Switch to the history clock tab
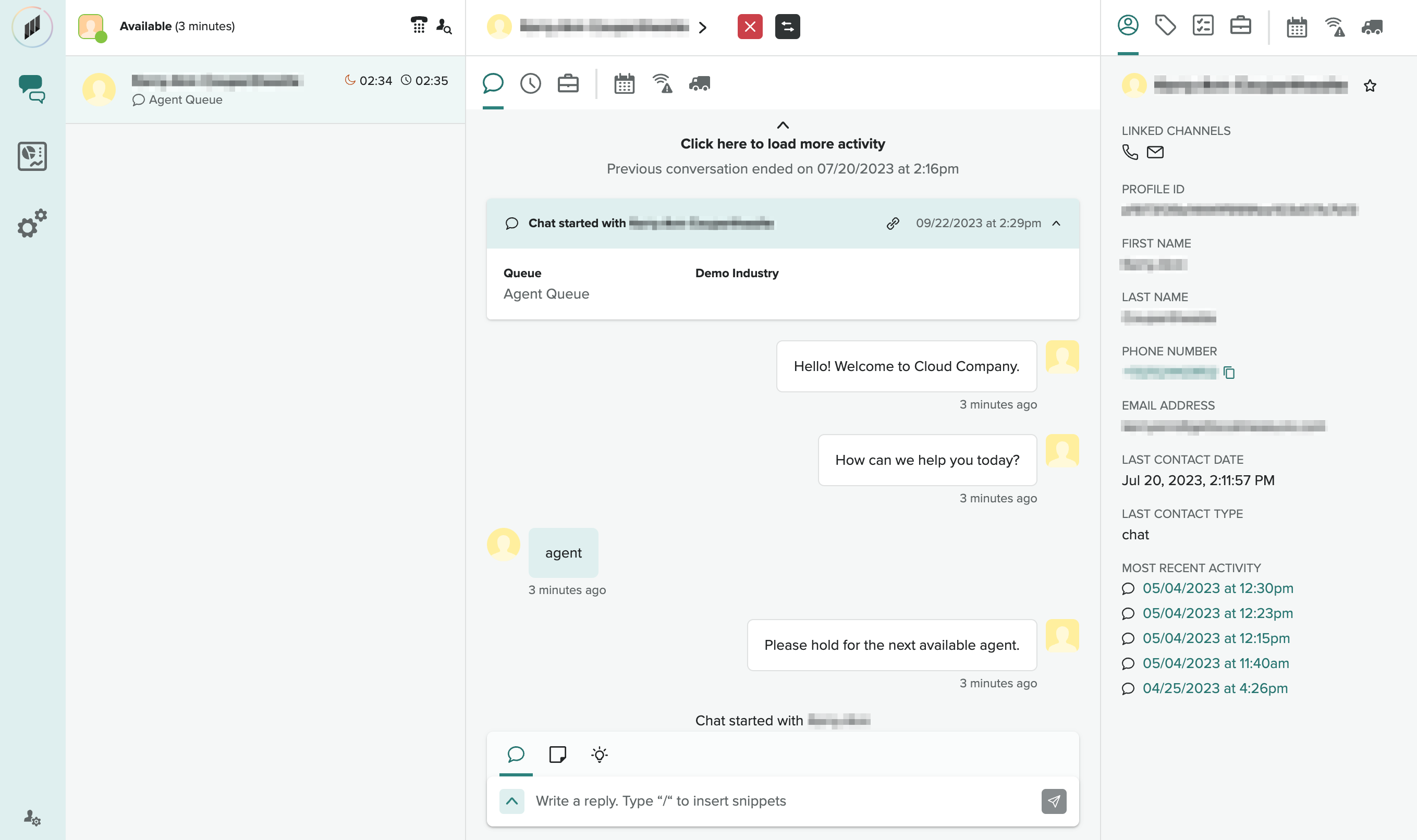The image size is (1417, 840). pos(530,84)
